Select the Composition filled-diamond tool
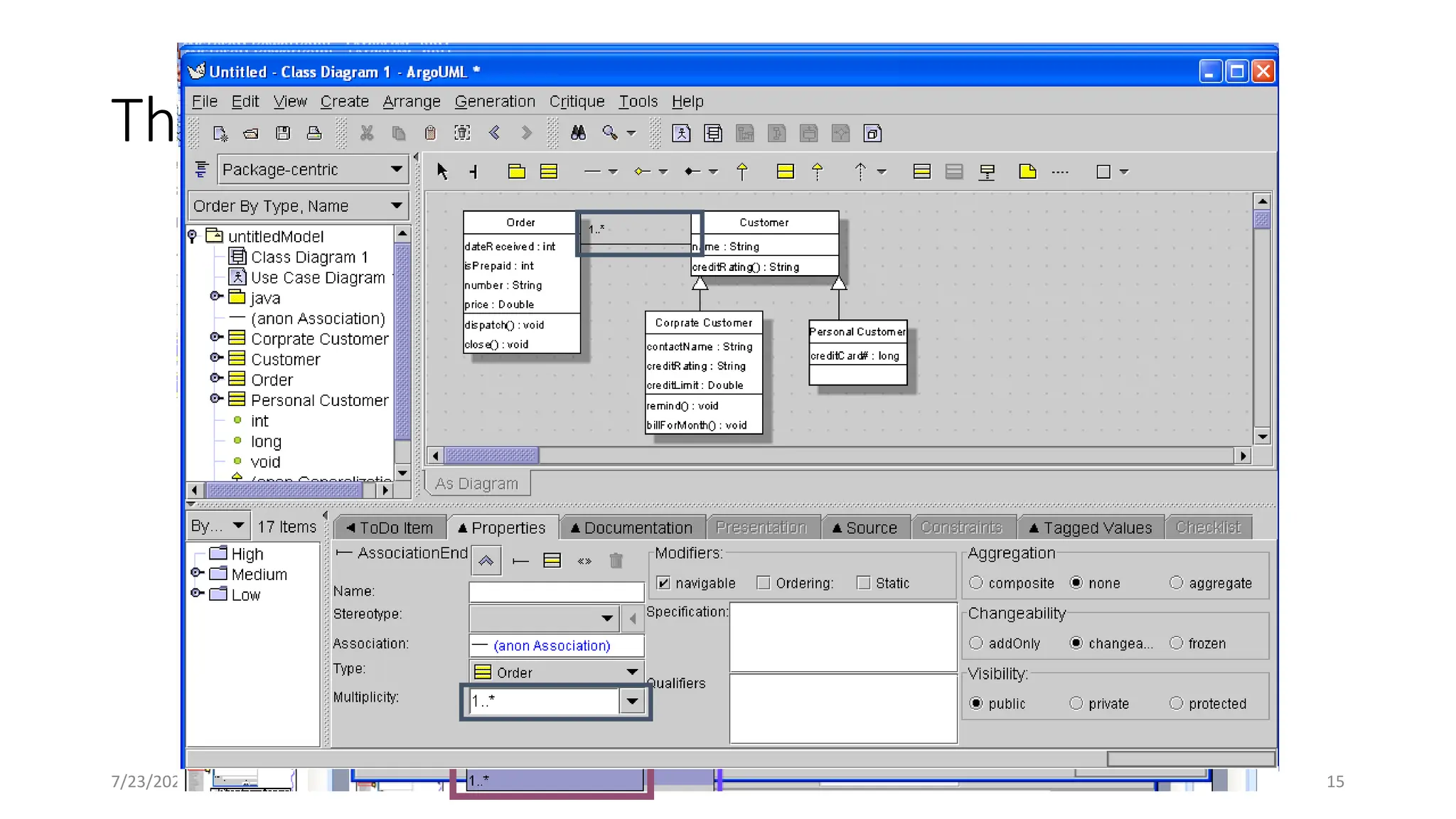 (x=692, y=171)
